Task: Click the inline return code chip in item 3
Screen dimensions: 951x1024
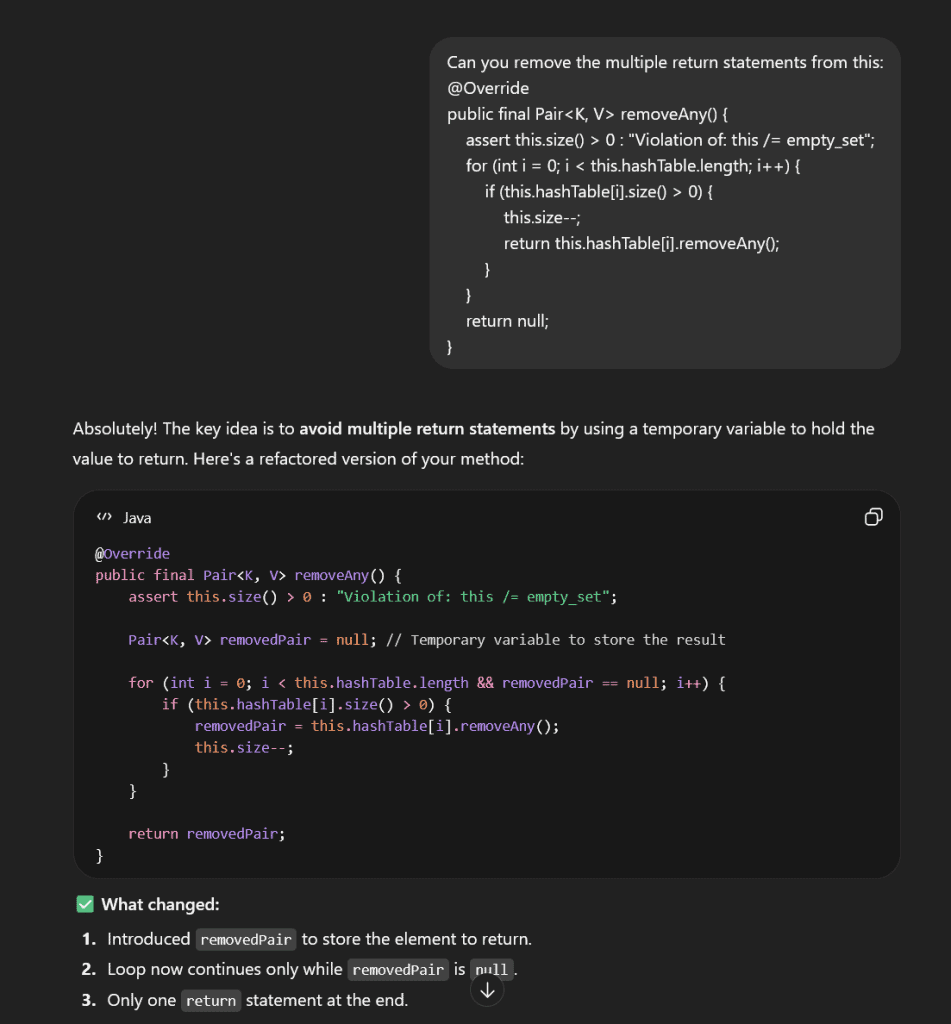Action: 211,1000
